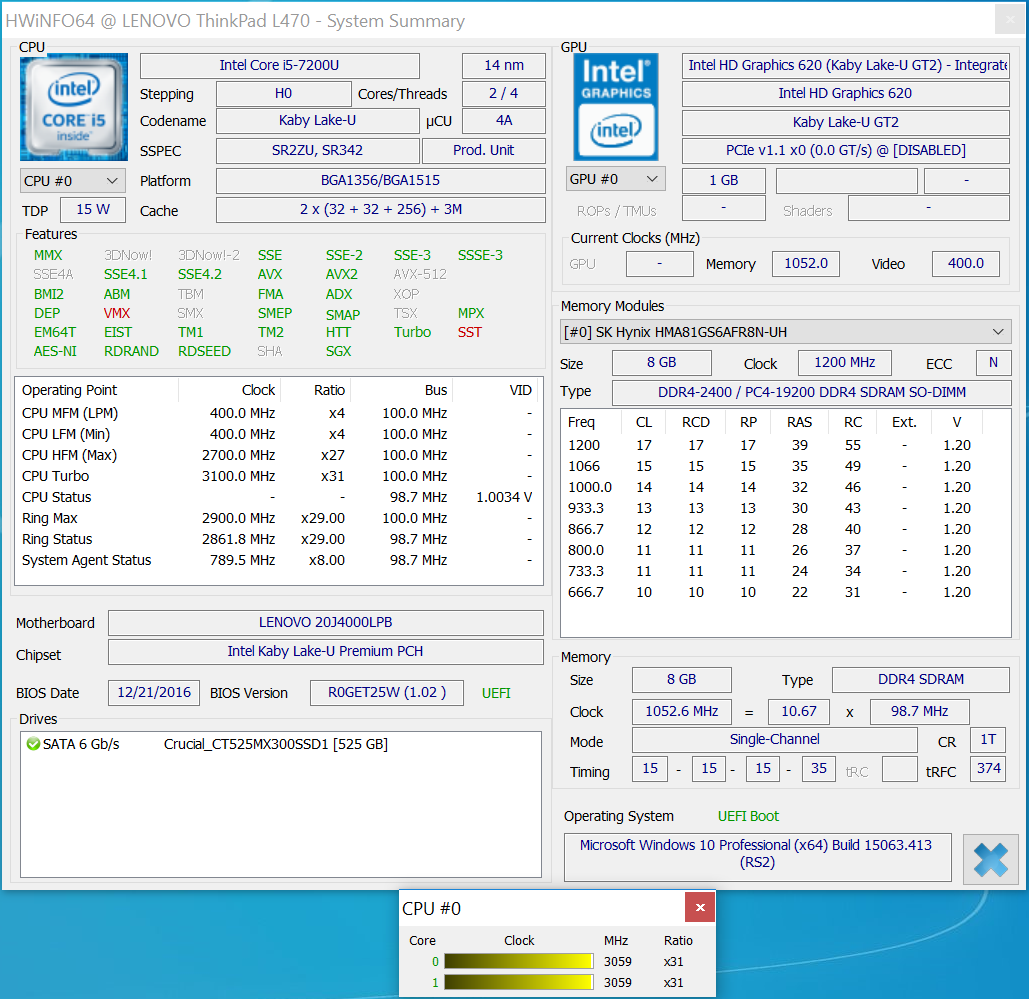Click the LENOVO 20J4000LPB motherboard field
Viewport: 1029px width, 999px height.
(326, 622)
